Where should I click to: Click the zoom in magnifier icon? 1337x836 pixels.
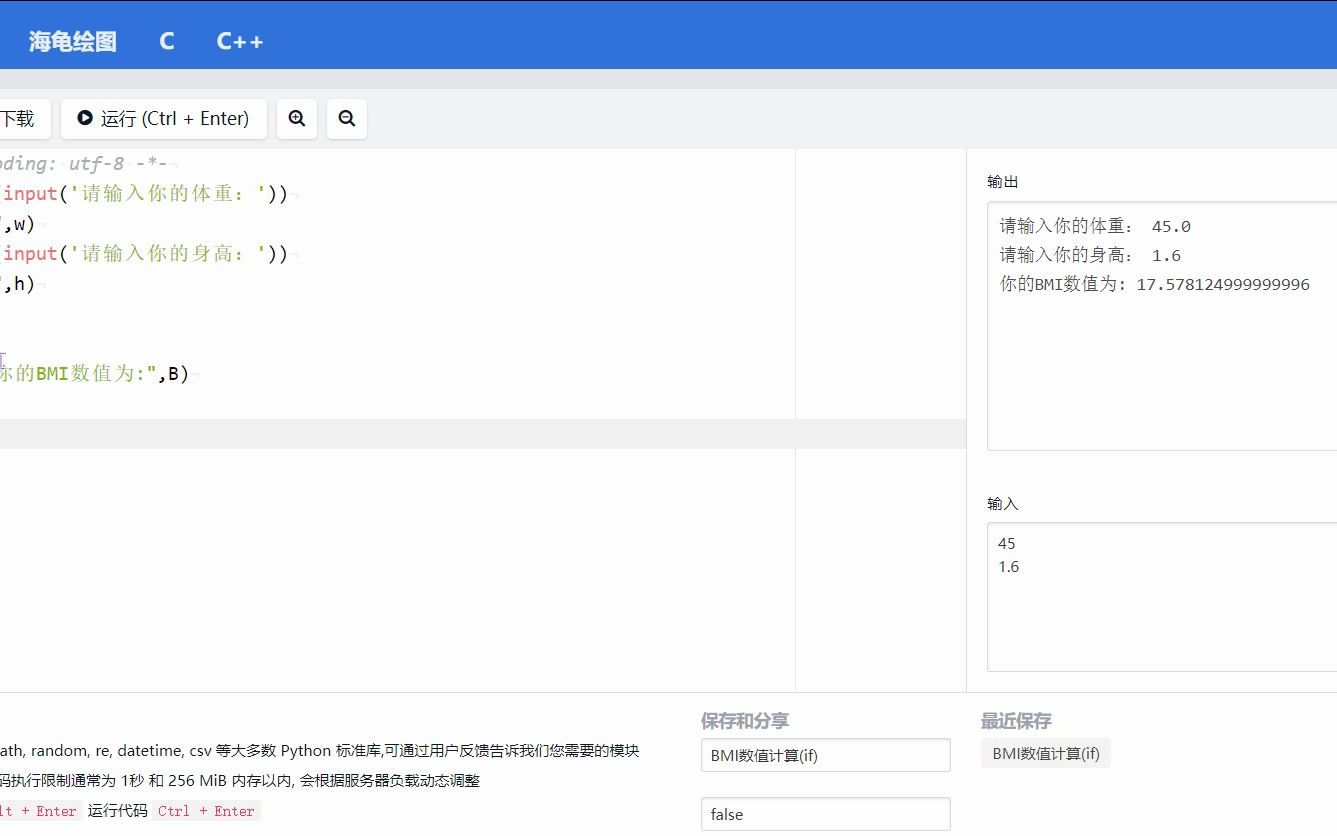pyautogui.click(x=297, y=118)
